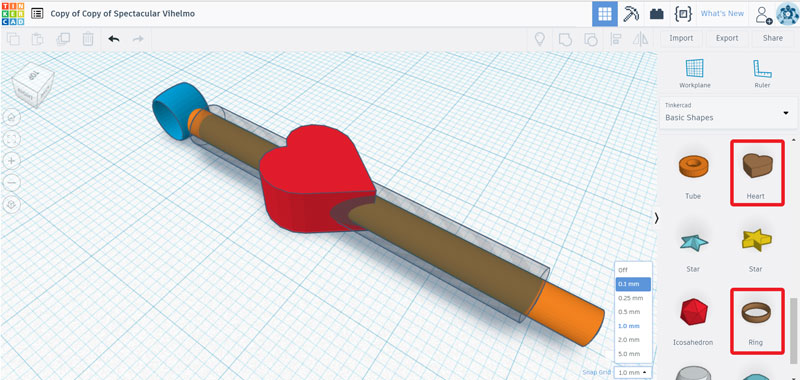Click the Fit all in view icon
This screenshot has height=380, width=800.
click(x=12, y=139)
